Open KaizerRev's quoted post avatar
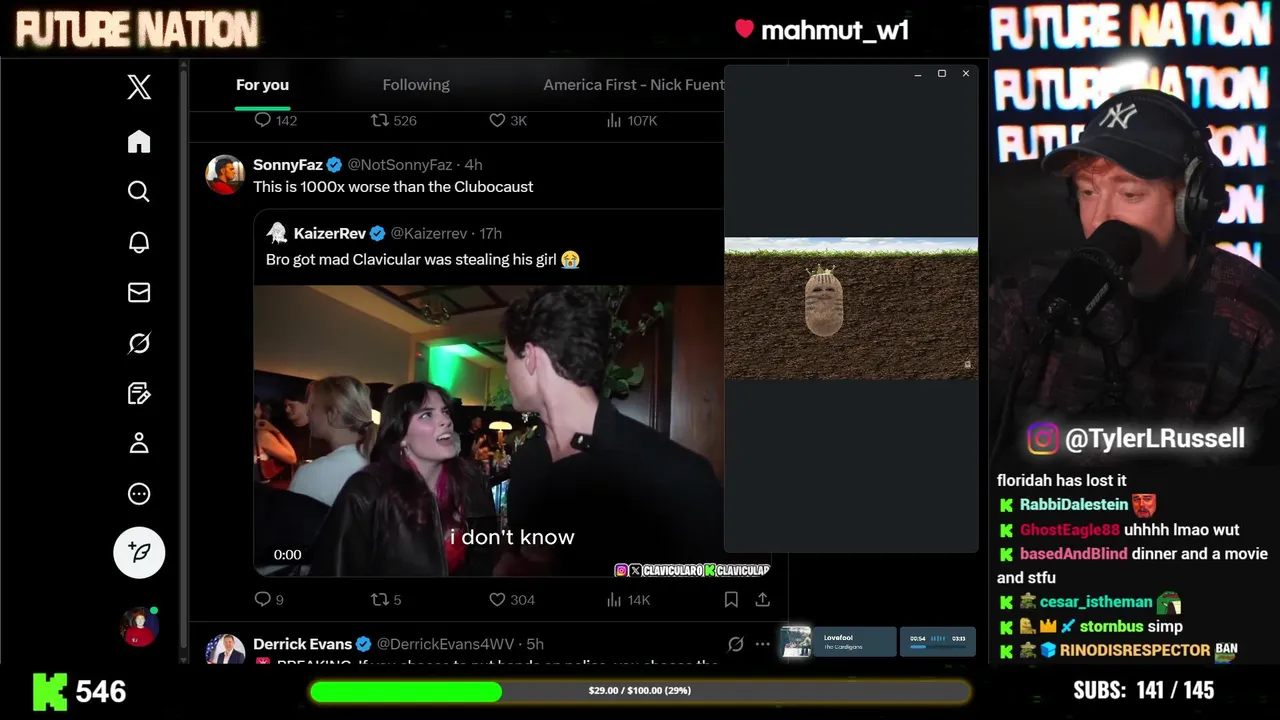 click(x=277, y=233)
